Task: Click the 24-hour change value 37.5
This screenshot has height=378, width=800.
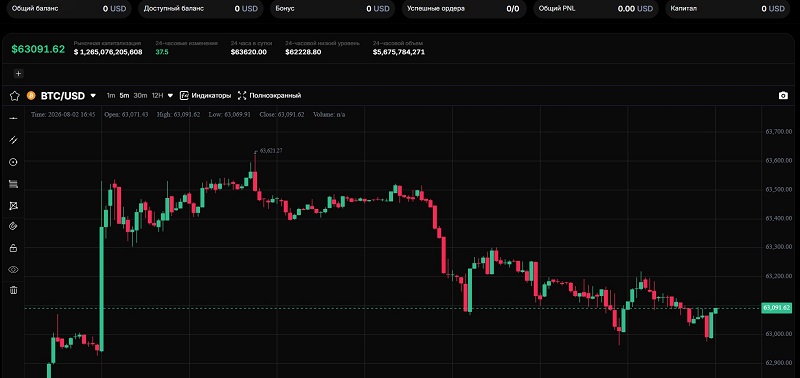Action: pyautogui.click(x=162, y=52)
